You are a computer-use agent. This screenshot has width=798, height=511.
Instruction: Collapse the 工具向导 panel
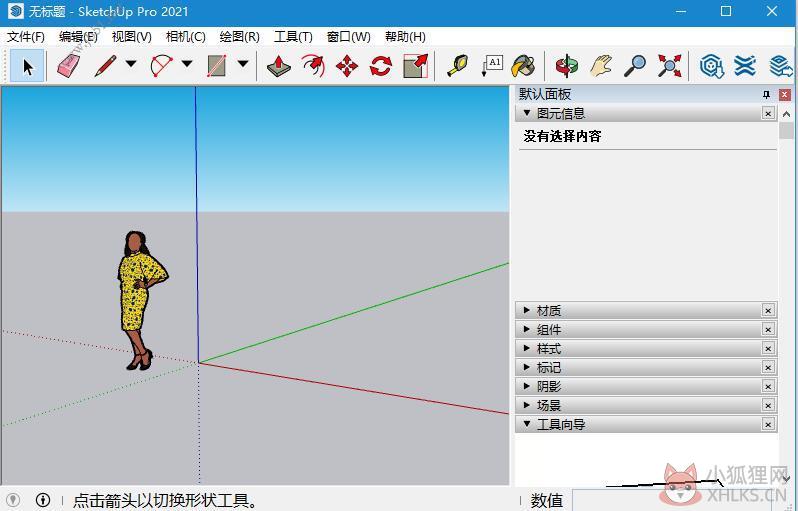(x=527, y=423)
